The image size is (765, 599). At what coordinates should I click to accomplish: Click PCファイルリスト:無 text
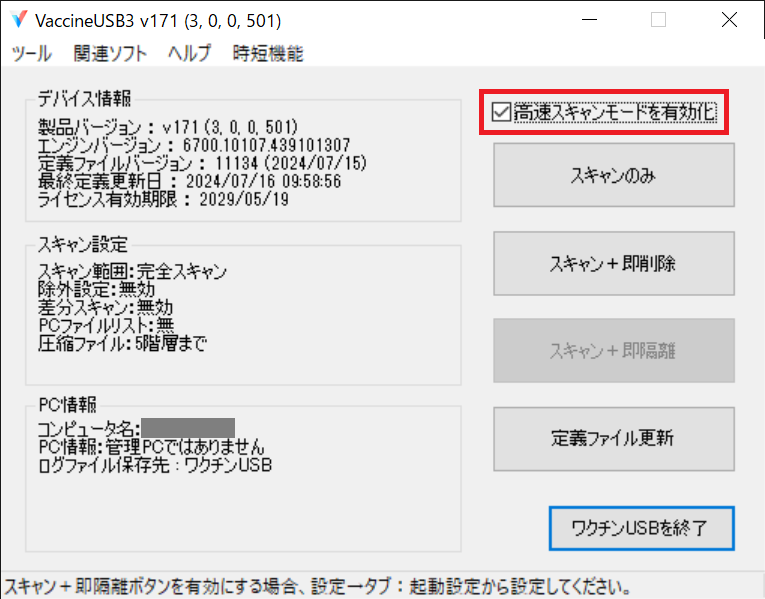coord(106,325)
